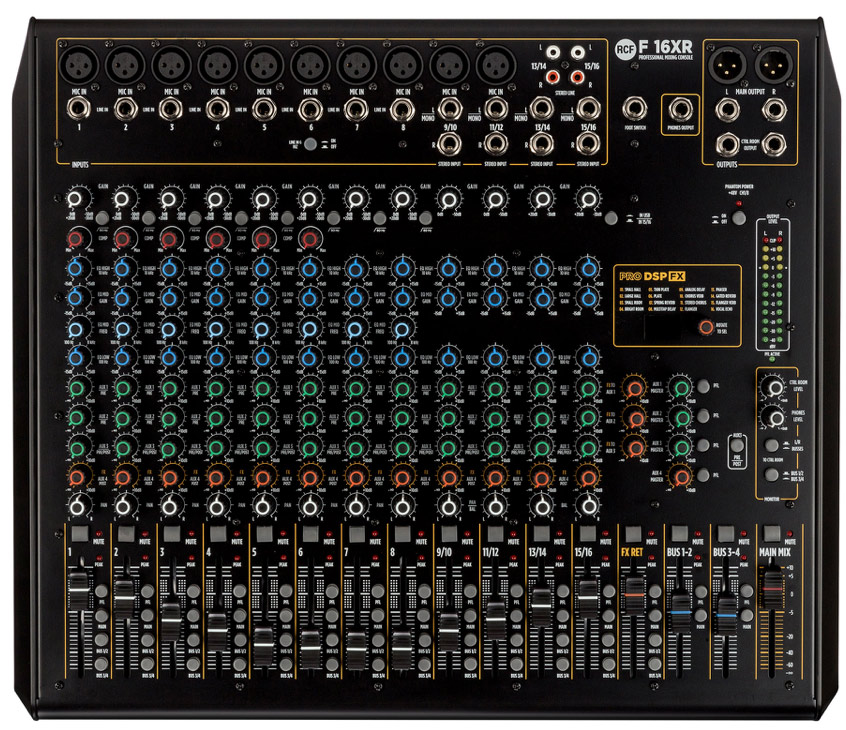846x730 pixels.
Task: Adjust channel 7 AUX 2 send knob
Action: (x=356, y=418)
